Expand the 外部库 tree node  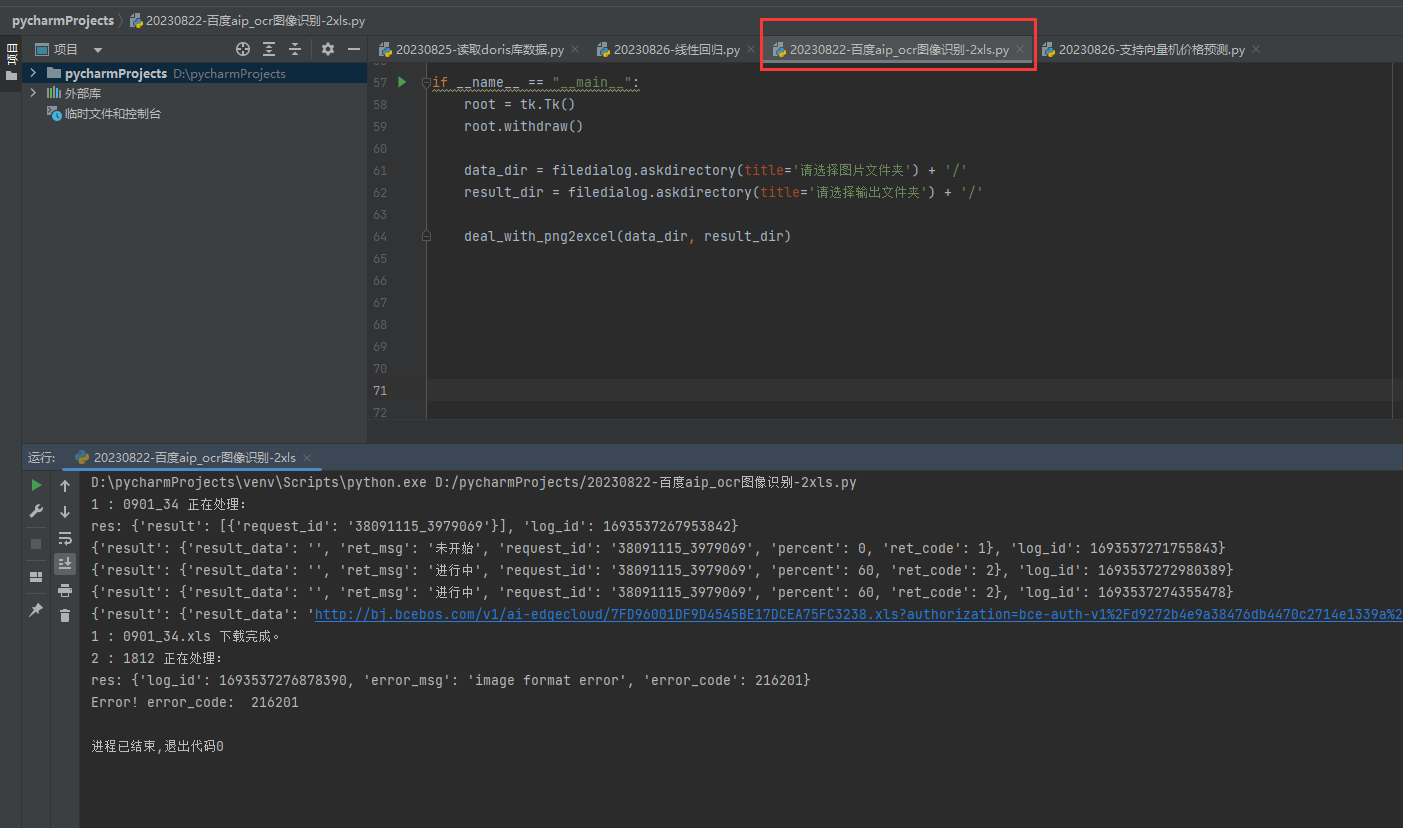point(33,93)
